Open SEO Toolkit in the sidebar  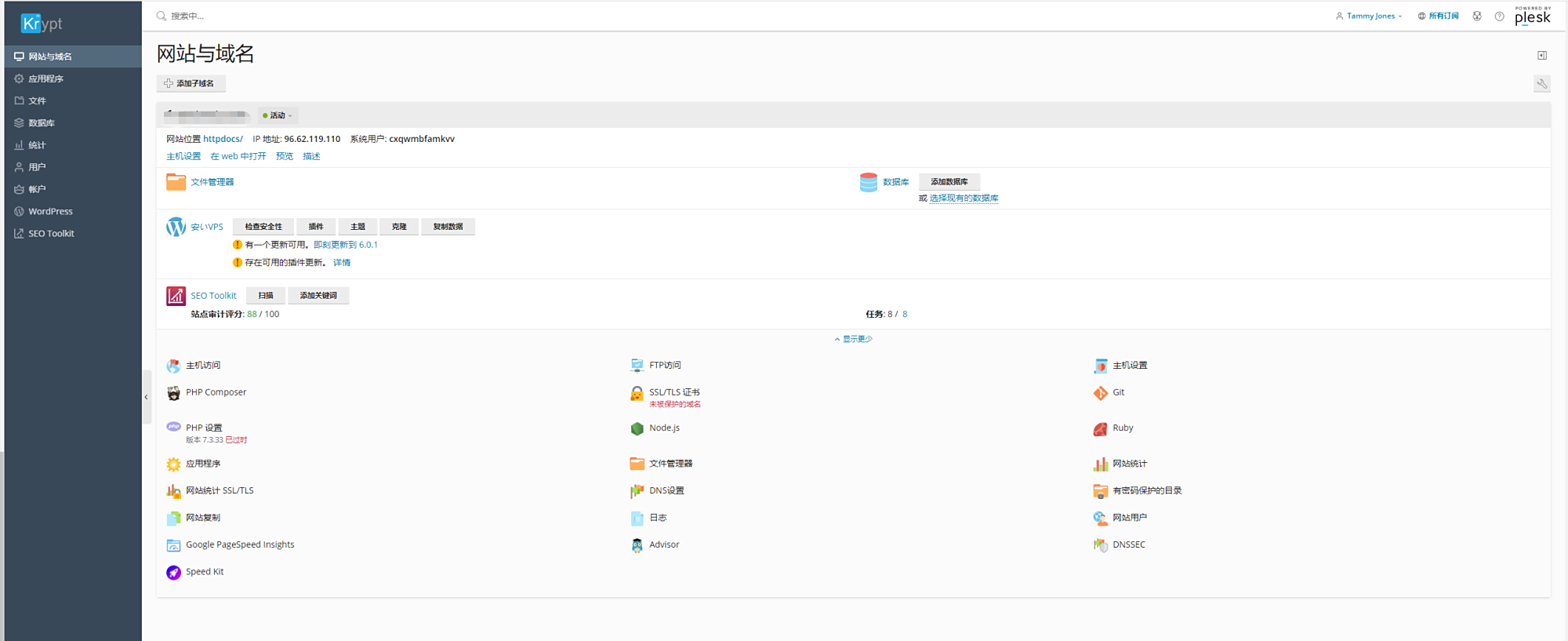tap(51, 234)
